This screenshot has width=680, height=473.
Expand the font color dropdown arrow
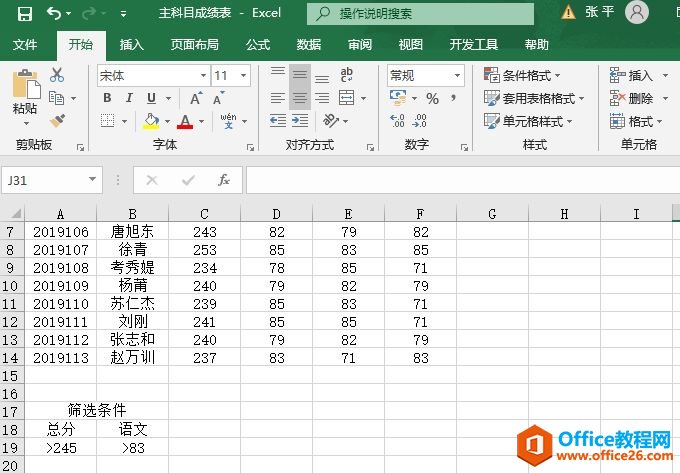tap(202, 121)
